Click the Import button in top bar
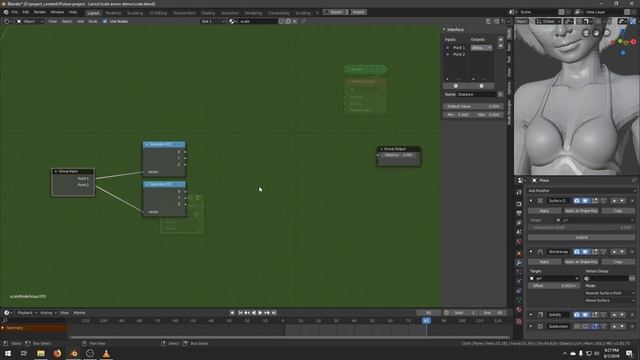 (x=358, y=12)
